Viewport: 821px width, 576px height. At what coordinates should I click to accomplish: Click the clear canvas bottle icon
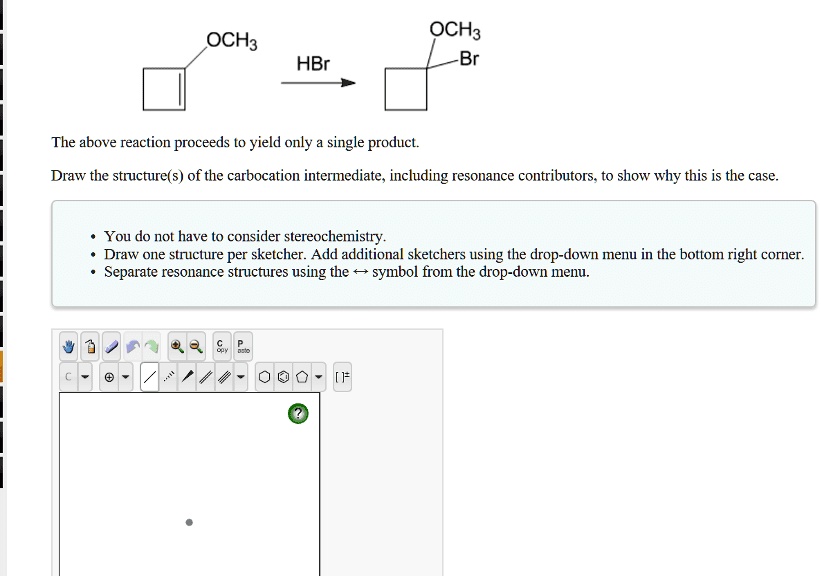90,346
